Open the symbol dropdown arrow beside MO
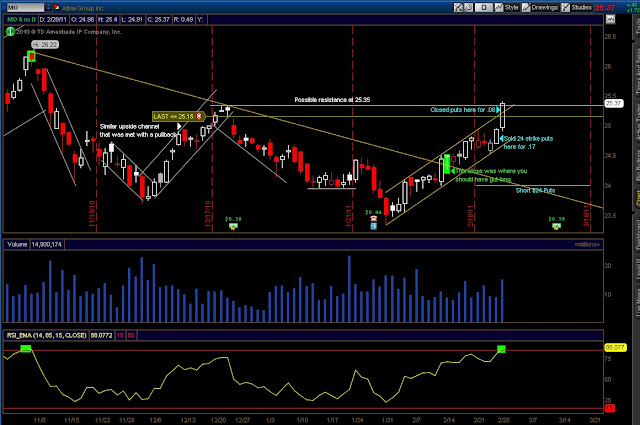This screenshot has width=640, height=425. pyautogui.click(x=49, y=8)
